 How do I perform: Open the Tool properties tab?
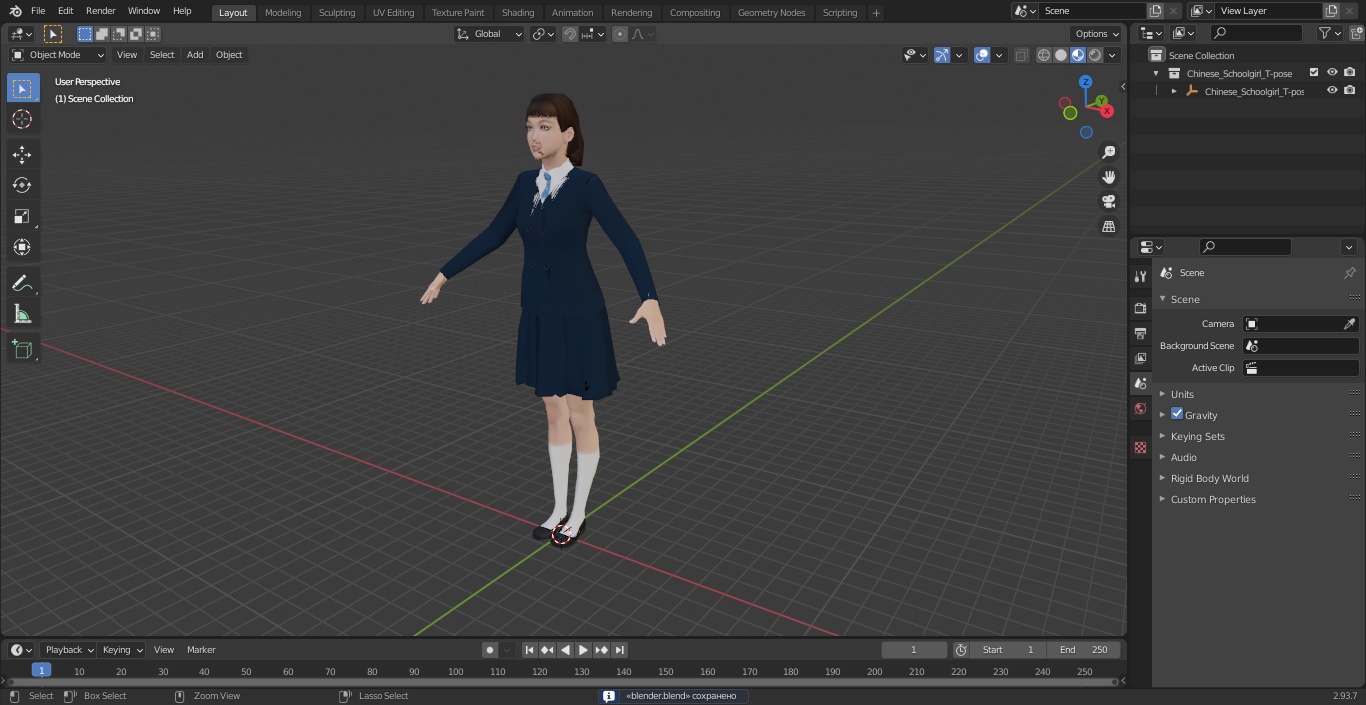[x=1140, y=276]
